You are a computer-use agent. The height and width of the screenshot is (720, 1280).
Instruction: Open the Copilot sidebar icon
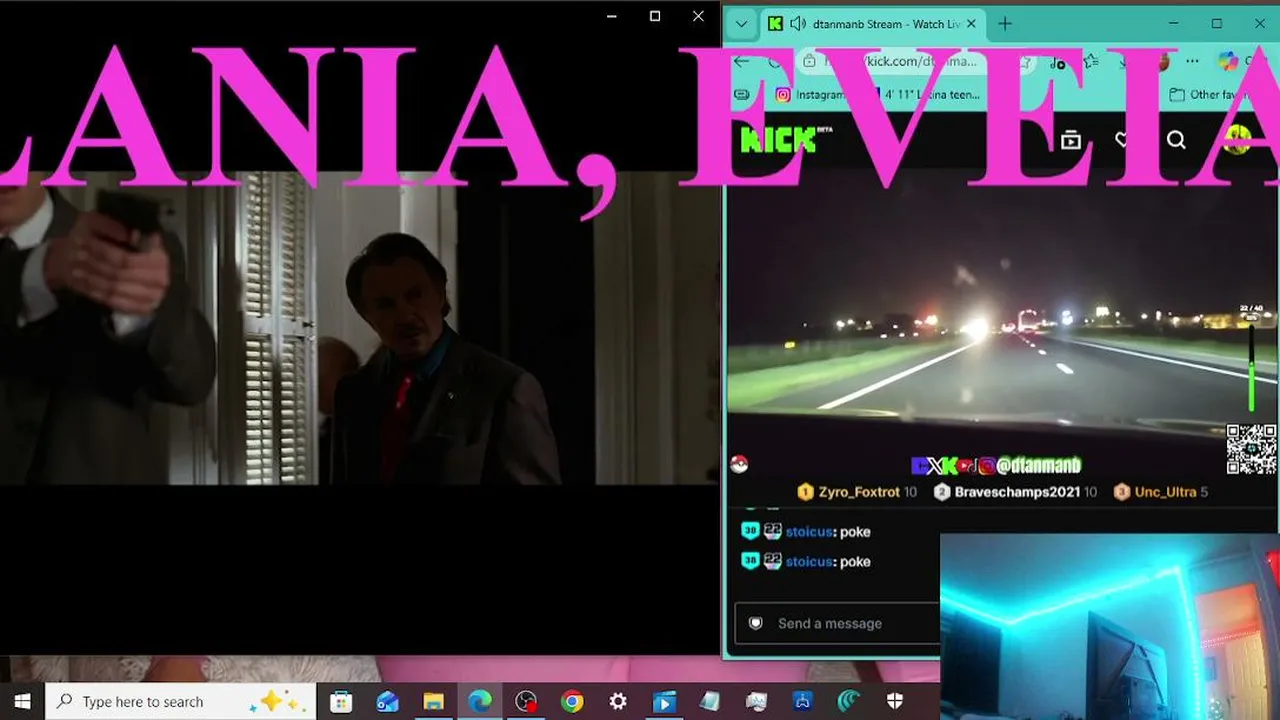point(1229,61)
